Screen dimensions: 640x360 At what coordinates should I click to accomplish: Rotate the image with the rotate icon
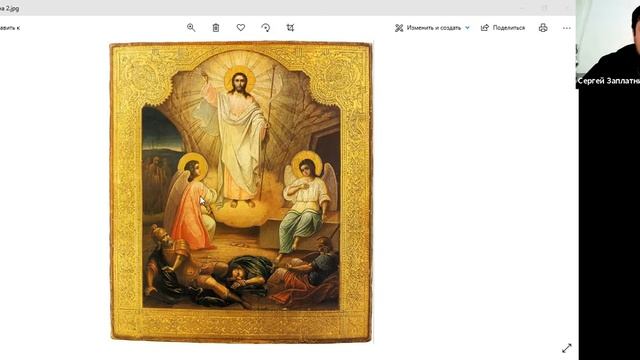[266, 28]
